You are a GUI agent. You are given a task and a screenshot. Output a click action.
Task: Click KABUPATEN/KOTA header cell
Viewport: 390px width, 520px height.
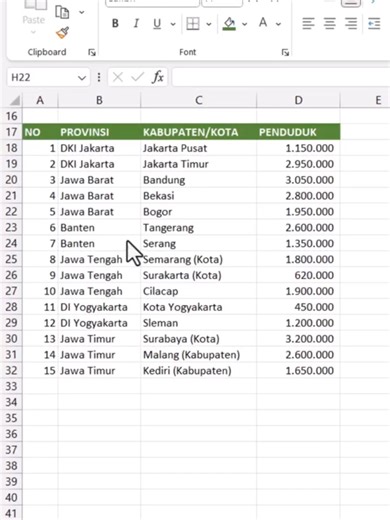[x=199, y=132]
